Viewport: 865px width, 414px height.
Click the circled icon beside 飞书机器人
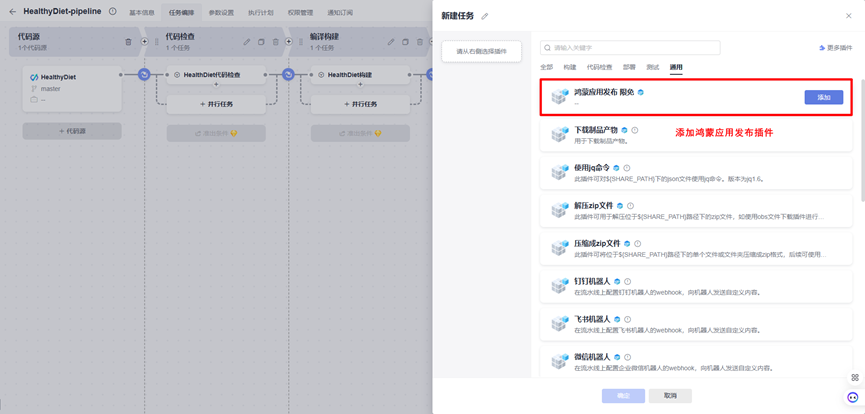pyautogui.click(x=627, y=319)
